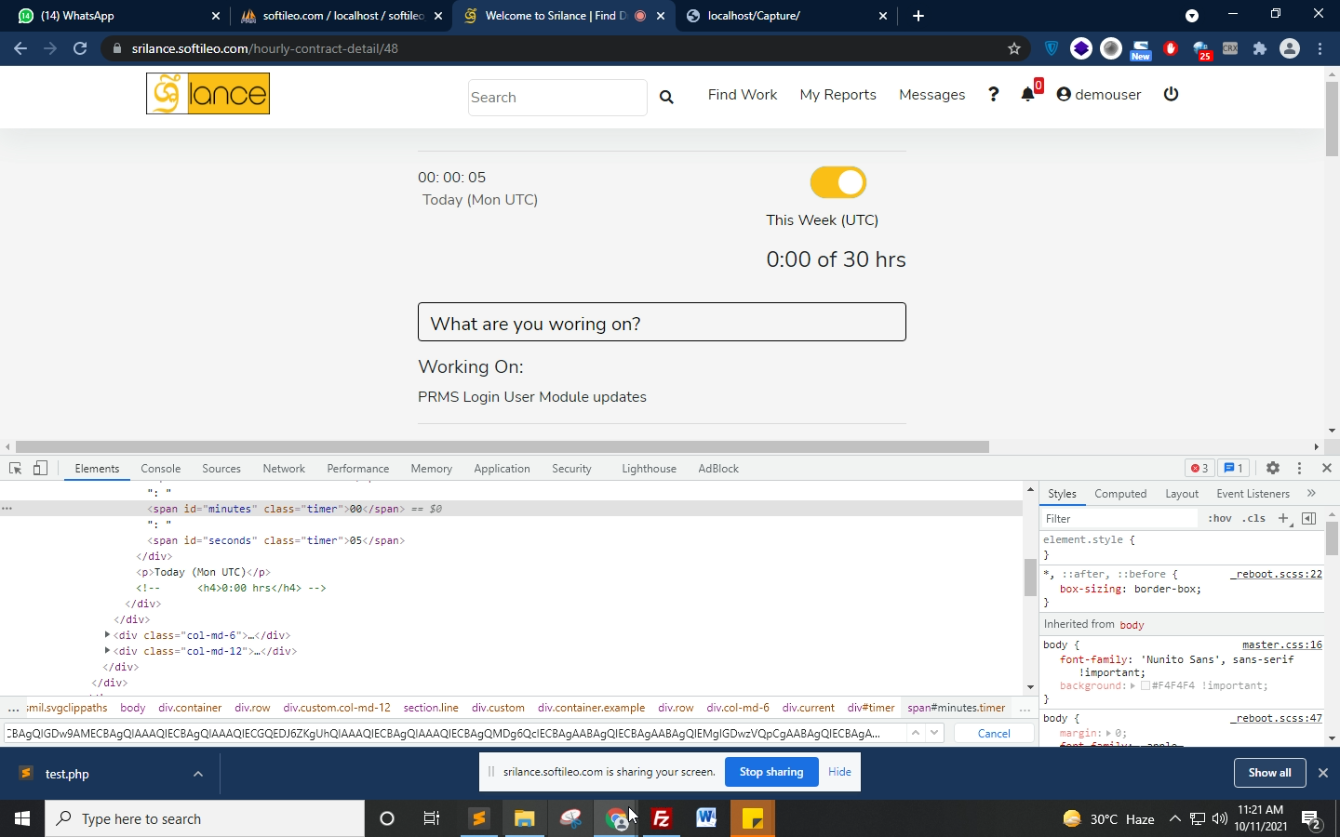Expand the col-md-6 div node
The width and height of the screenshot is (1340, 837).
pyautogui.click(x=107, y=635)
